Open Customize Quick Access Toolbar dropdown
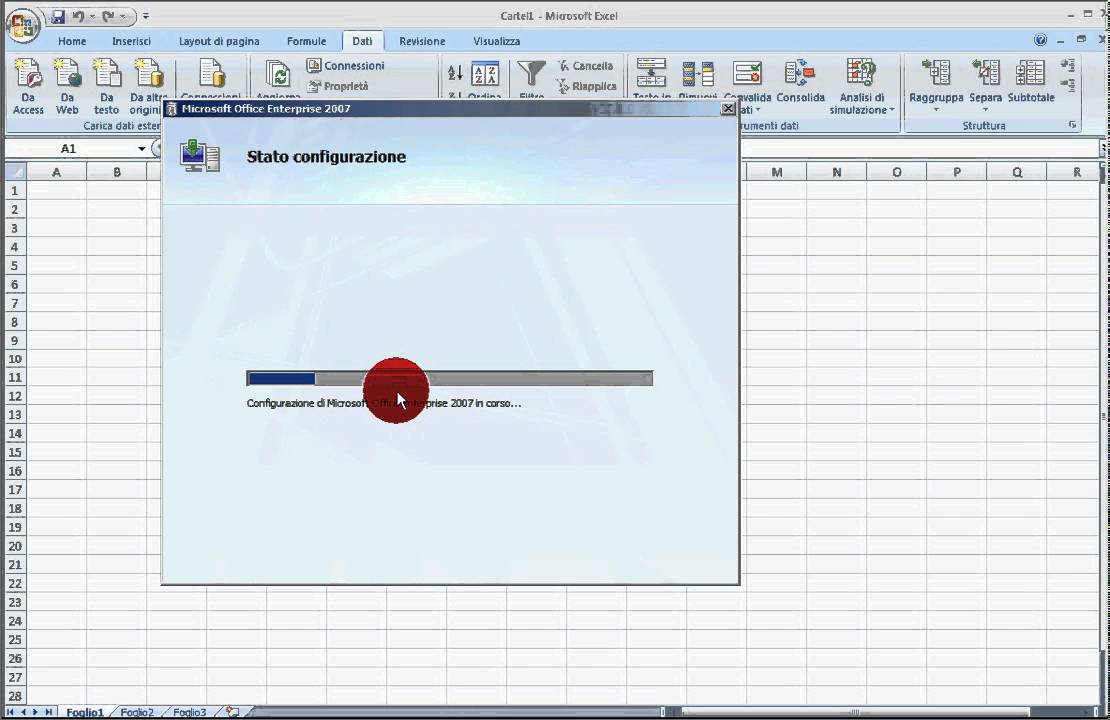This screenshot has height=720, width=1110. click(146, 16)
